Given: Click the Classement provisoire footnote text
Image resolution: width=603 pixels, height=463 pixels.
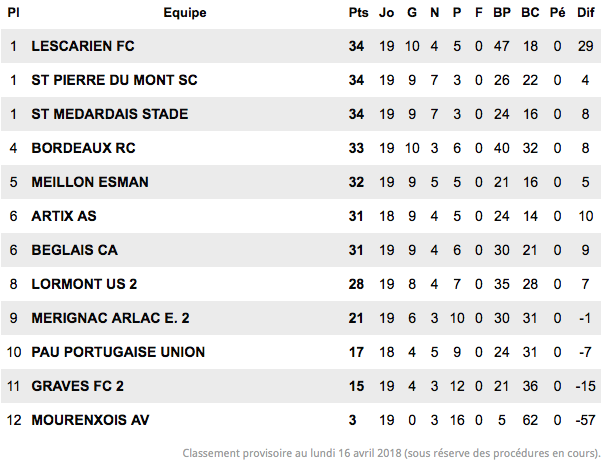Looking at the screenshot, I should pyautogui.click(x=391, y=453).
